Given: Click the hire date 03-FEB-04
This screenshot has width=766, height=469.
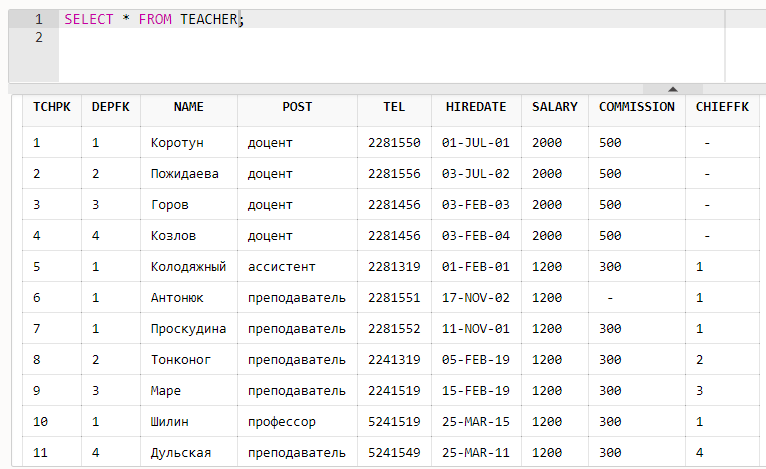Looking at the screenshot, I should tap(476, 236).
